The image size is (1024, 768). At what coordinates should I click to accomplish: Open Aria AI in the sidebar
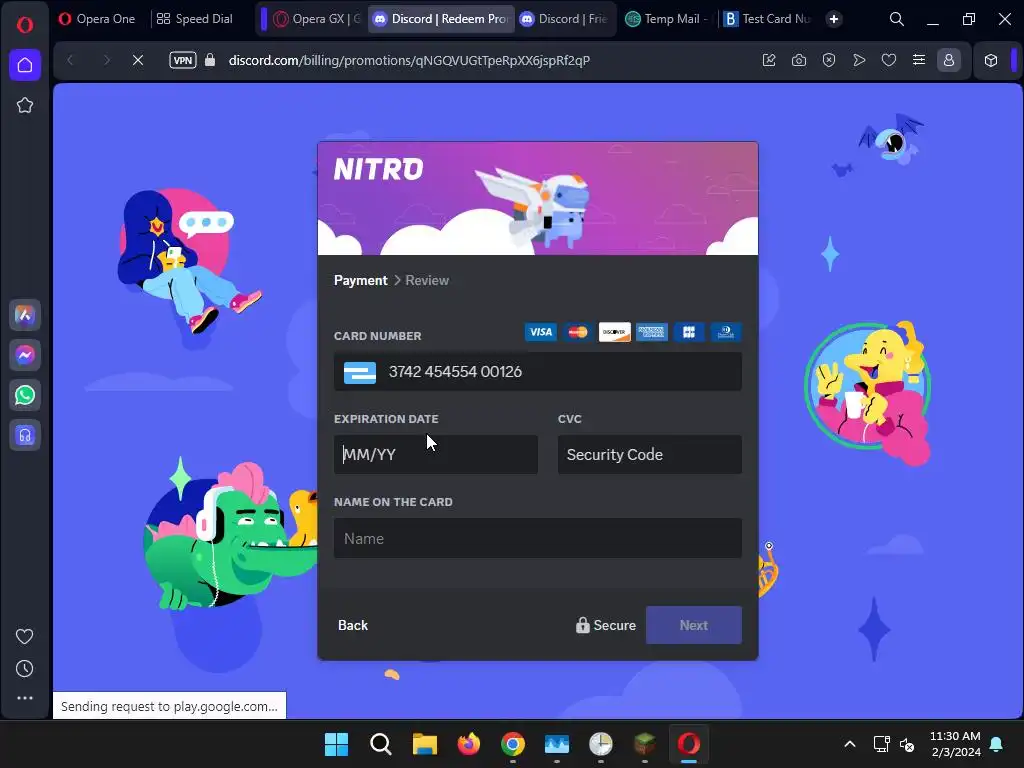[x=25, y=315]
